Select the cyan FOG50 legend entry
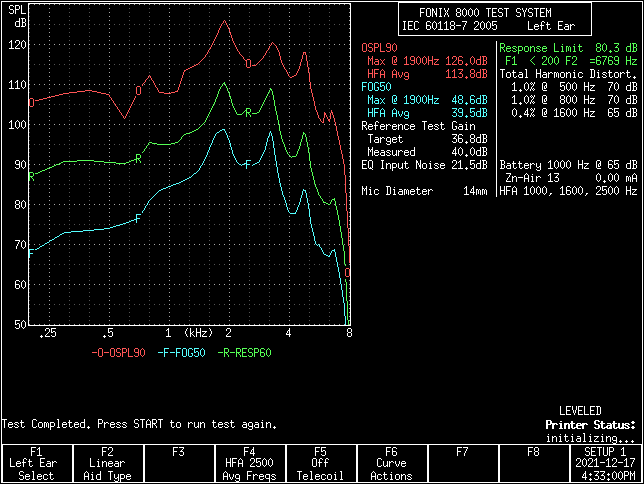This screenshot has width=644, height=484. pos(183,353)
